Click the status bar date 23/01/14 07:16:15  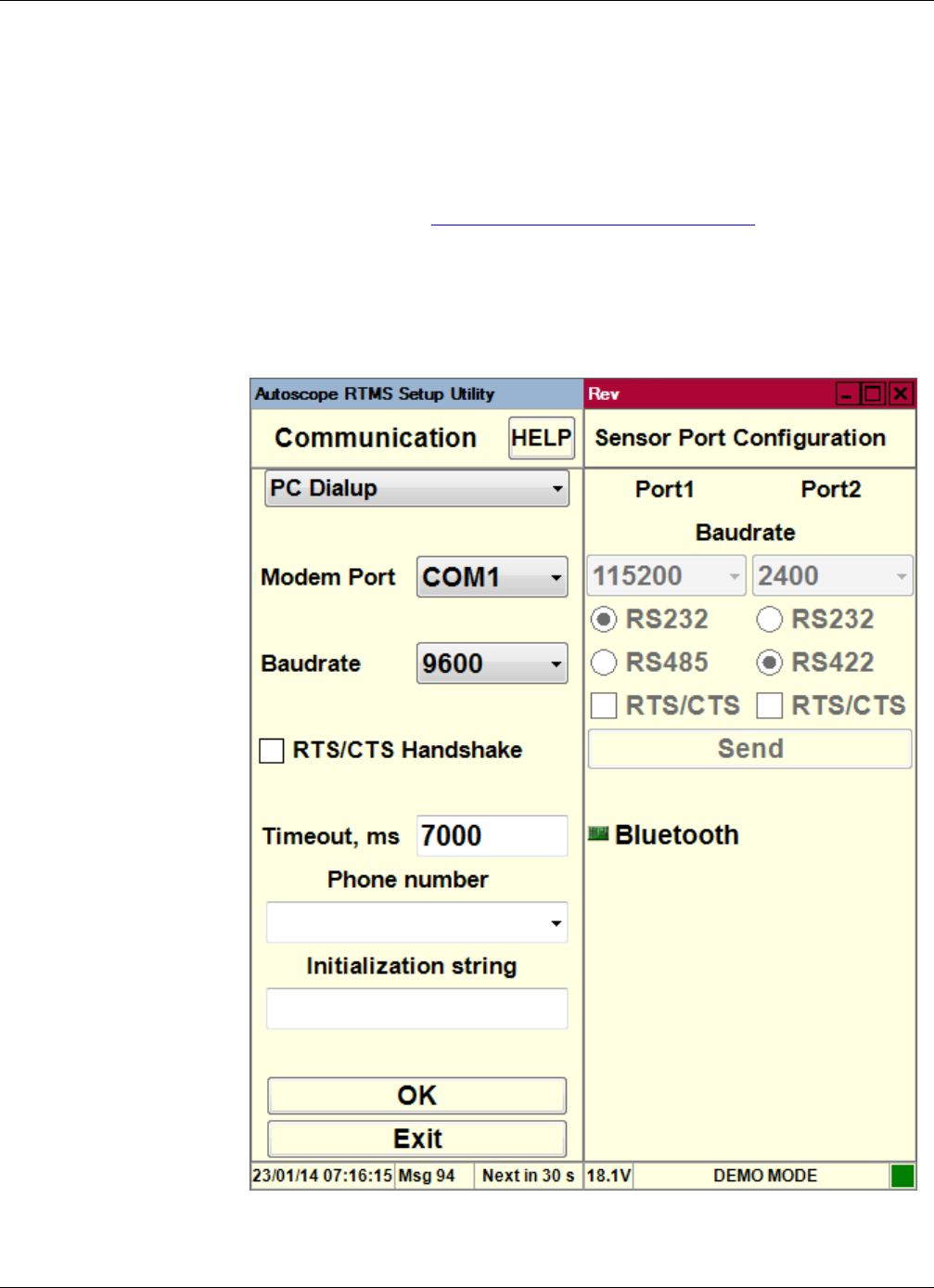(x=322, y=1176)
